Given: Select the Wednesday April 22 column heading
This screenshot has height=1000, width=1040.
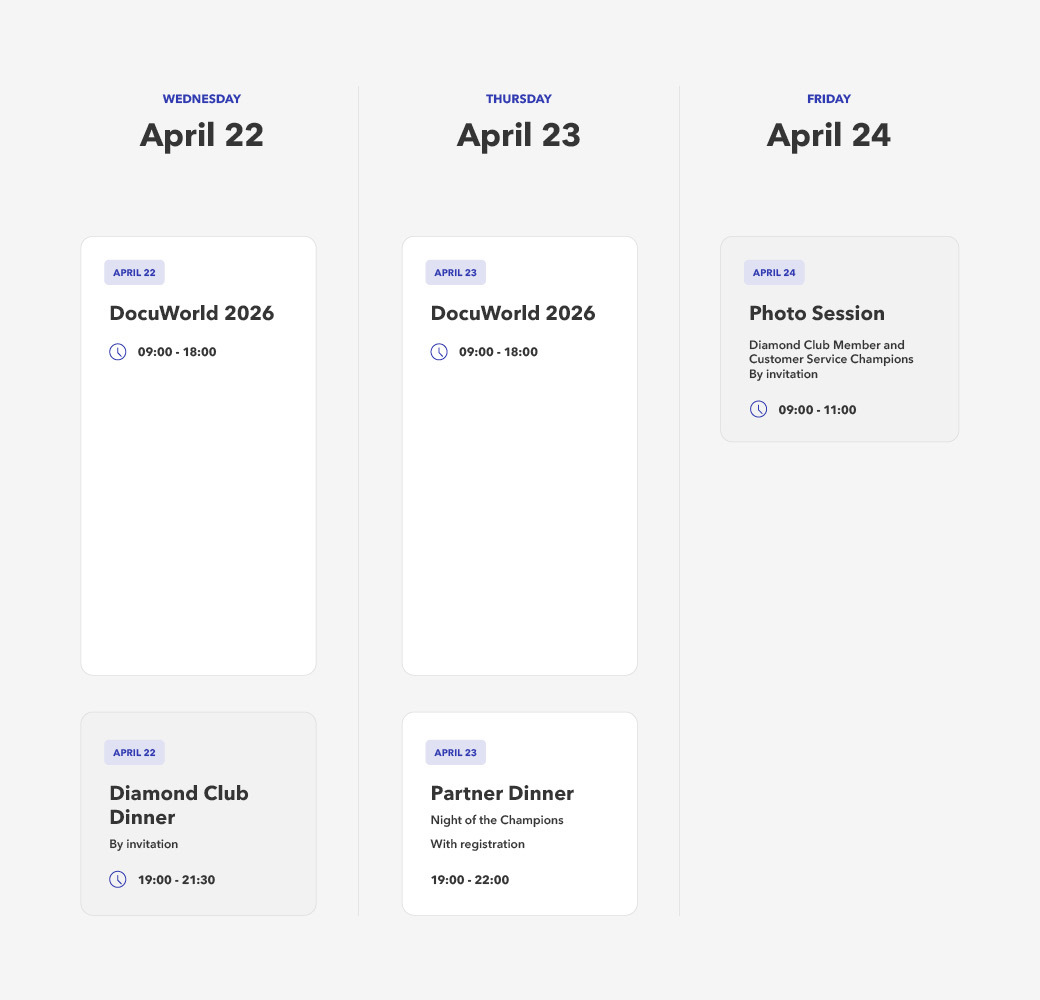Looking at the screenshot, I should click(202, 135).
